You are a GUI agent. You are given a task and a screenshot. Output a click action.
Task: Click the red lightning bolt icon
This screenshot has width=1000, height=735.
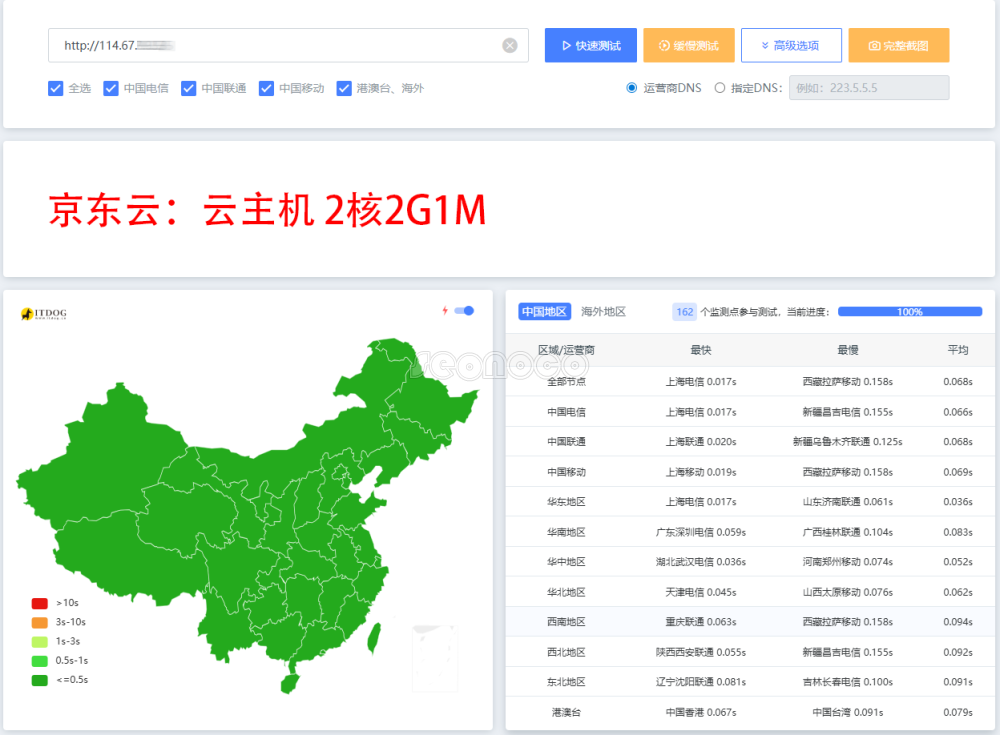[445, 311]
